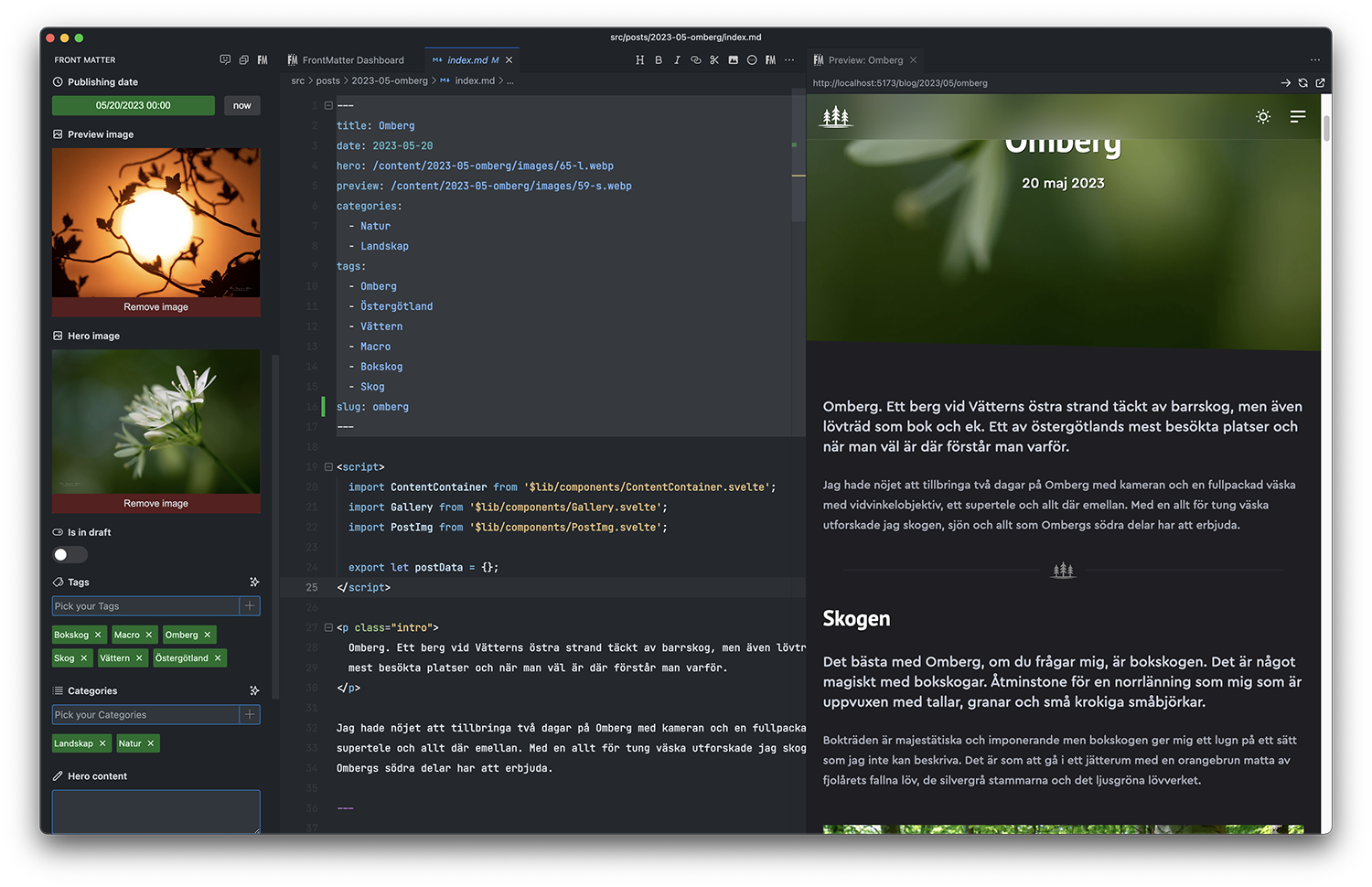Screen dimensions: 1372x887
Task: Remove the Omberg tag
Action: pyautogui.click(x=208, y=635)
